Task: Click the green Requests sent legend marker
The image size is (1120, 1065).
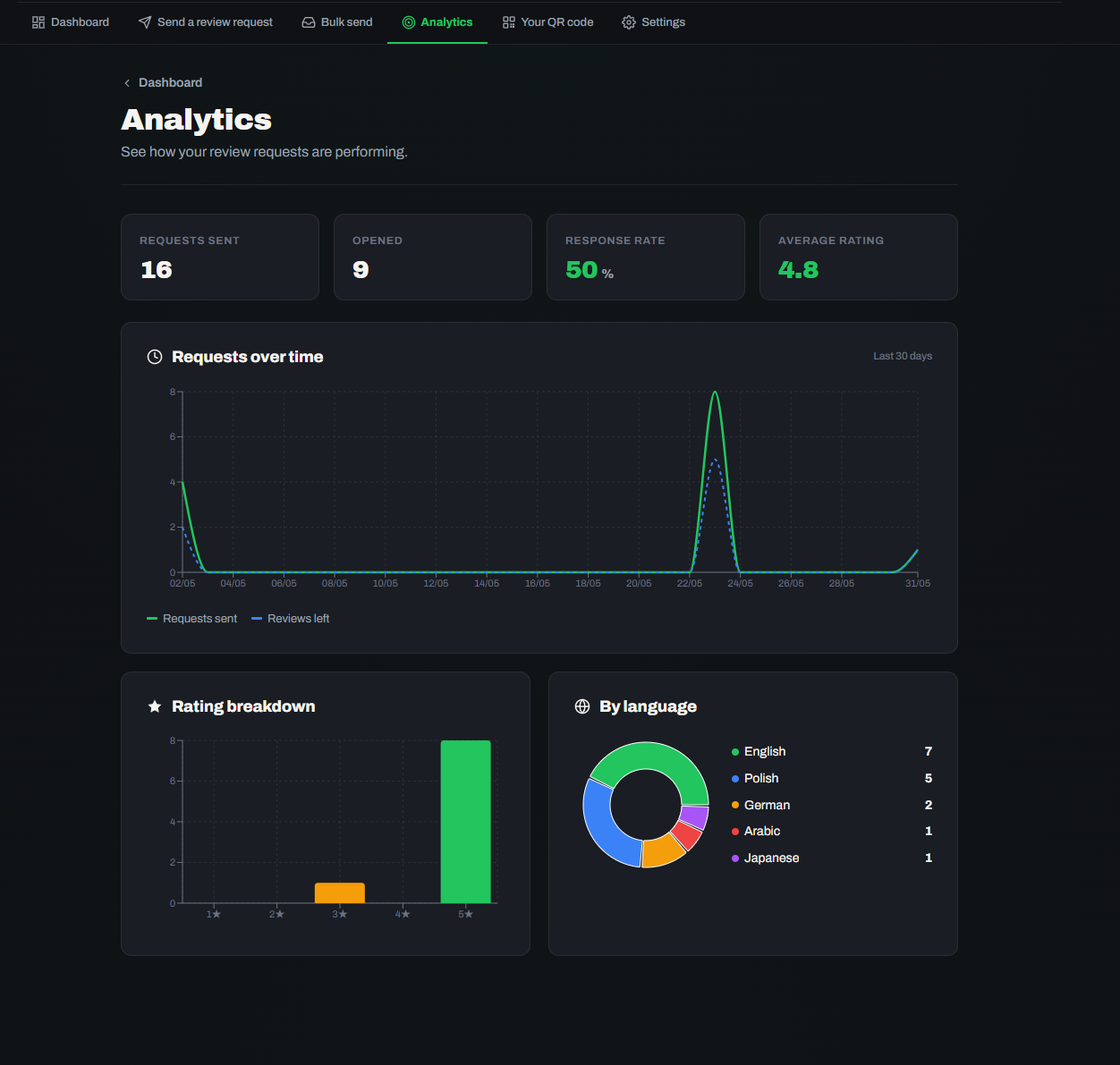Action: (152, 619)
